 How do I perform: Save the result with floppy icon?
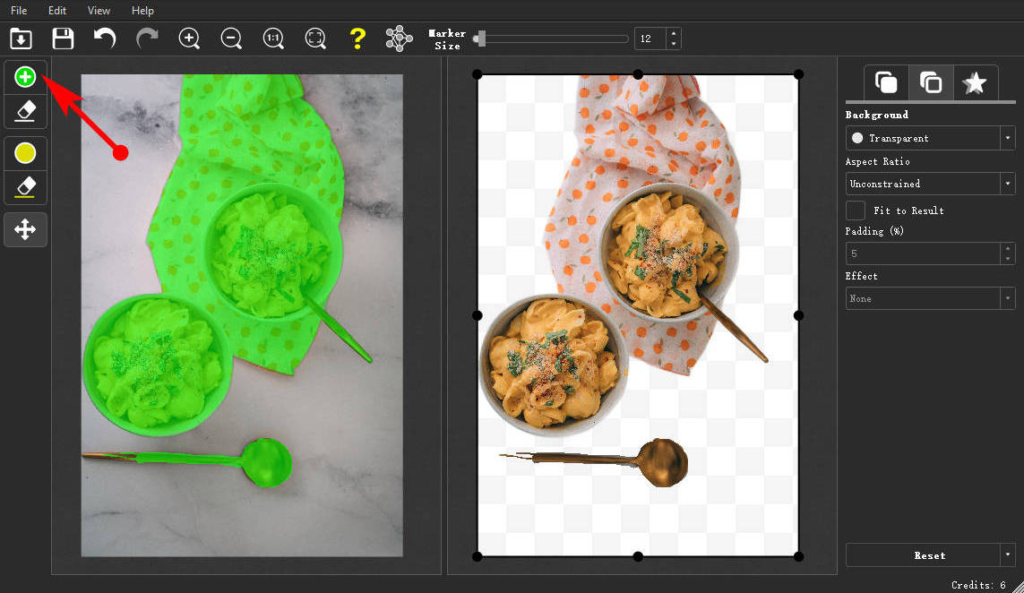click(63, 39)
